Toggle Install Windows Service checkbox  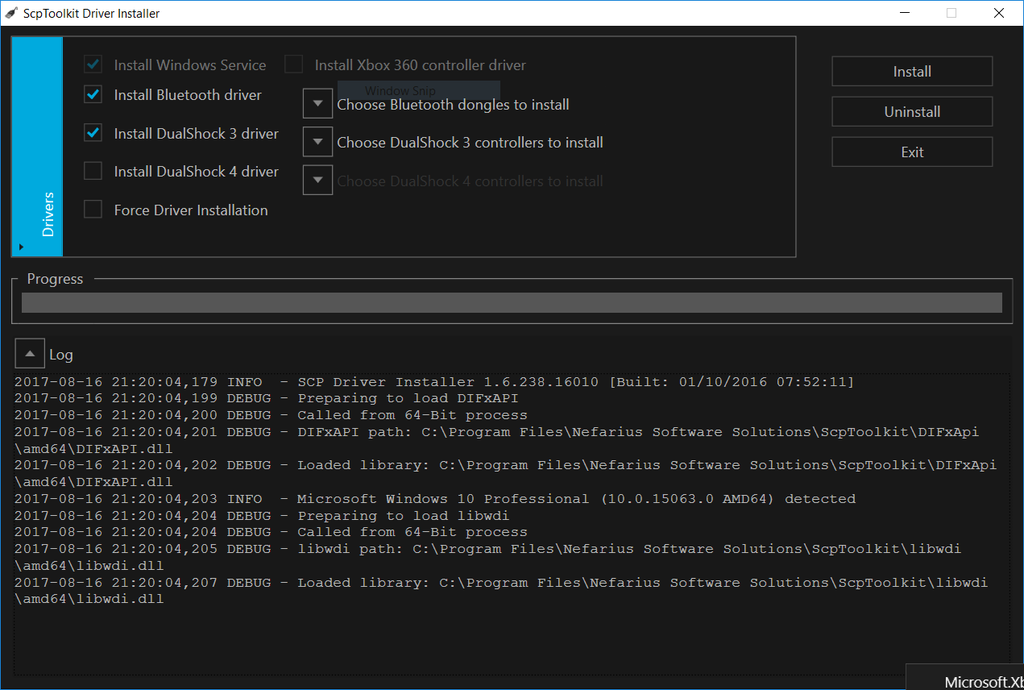coord(93,65)
